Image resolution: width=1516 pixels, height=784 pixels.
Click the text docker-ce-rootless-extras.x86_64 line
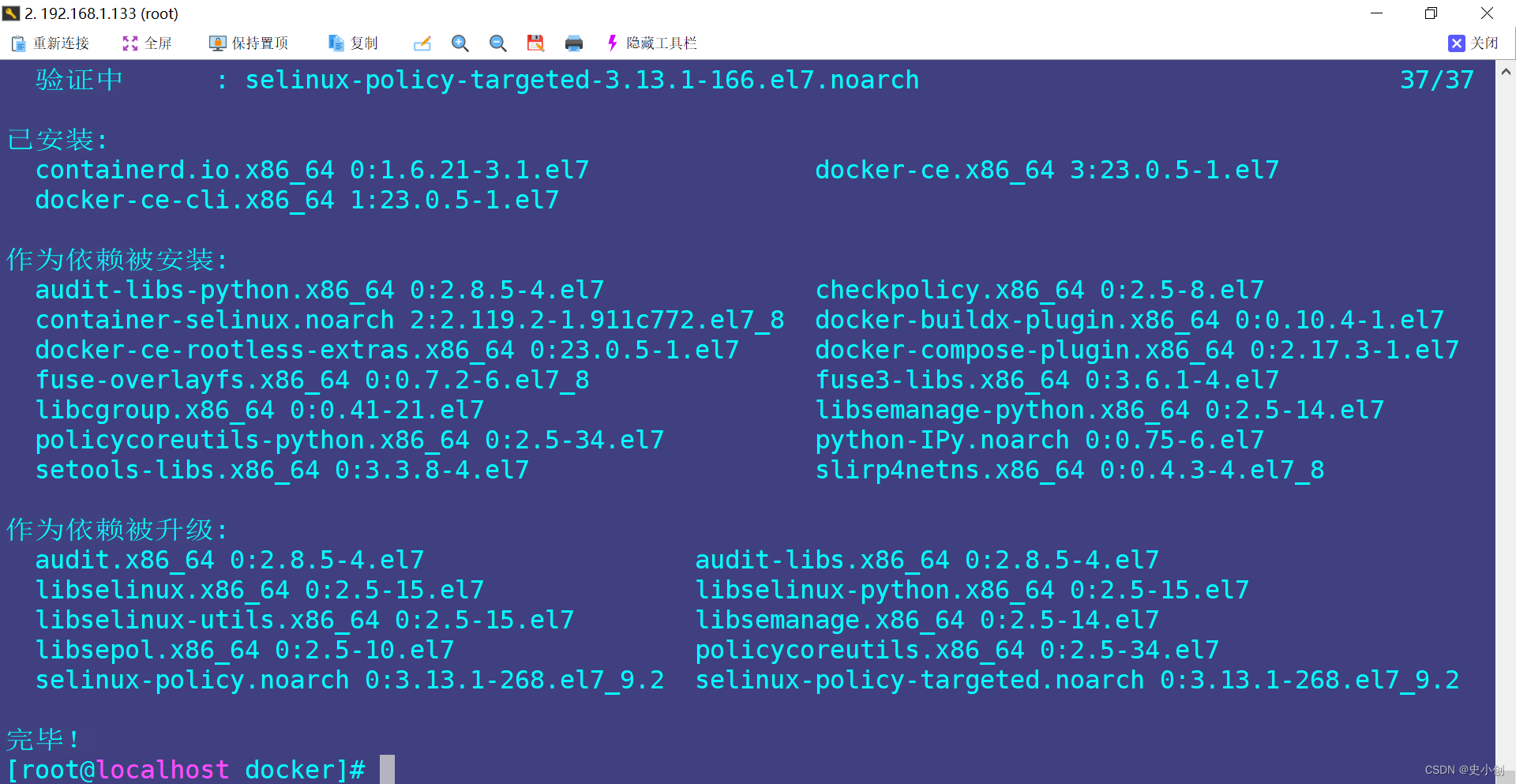(387, 350)
